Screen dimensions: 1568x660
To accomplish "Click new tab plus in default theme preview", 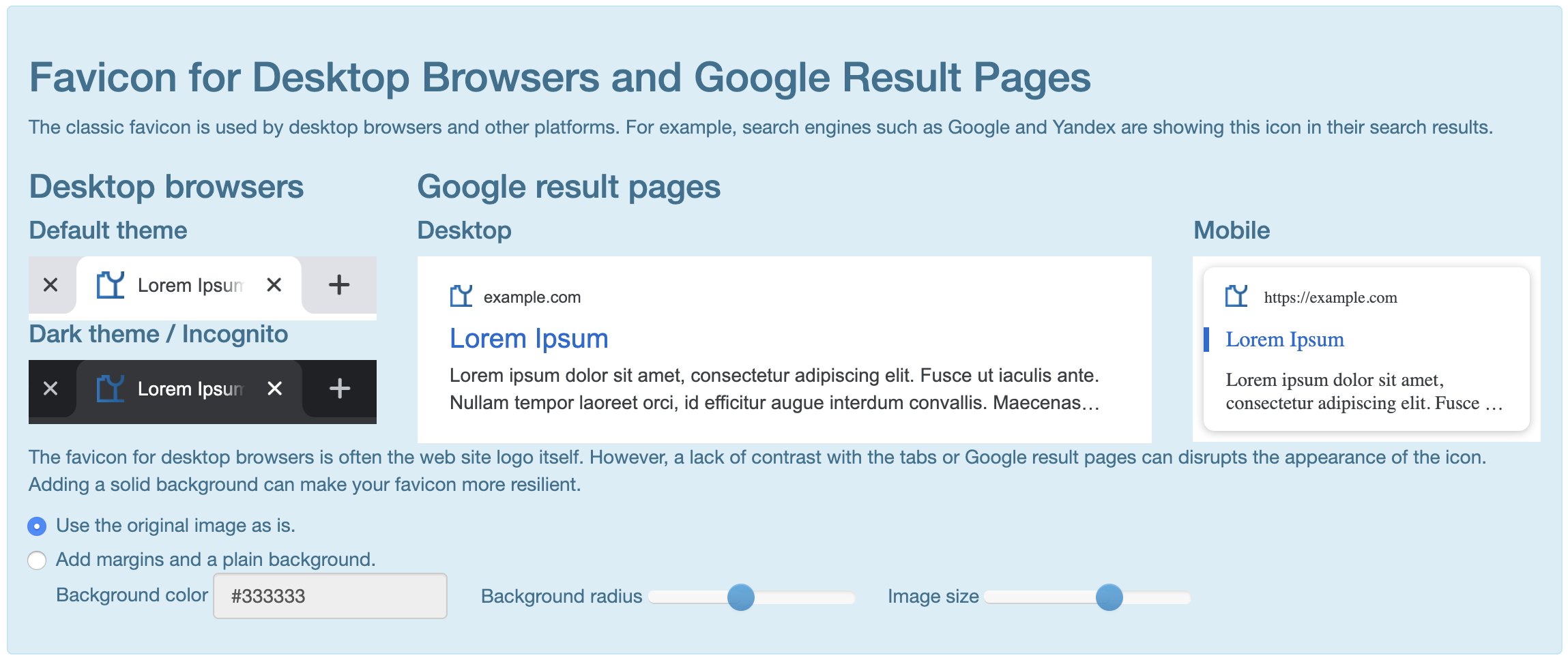I will coord(339,285).
